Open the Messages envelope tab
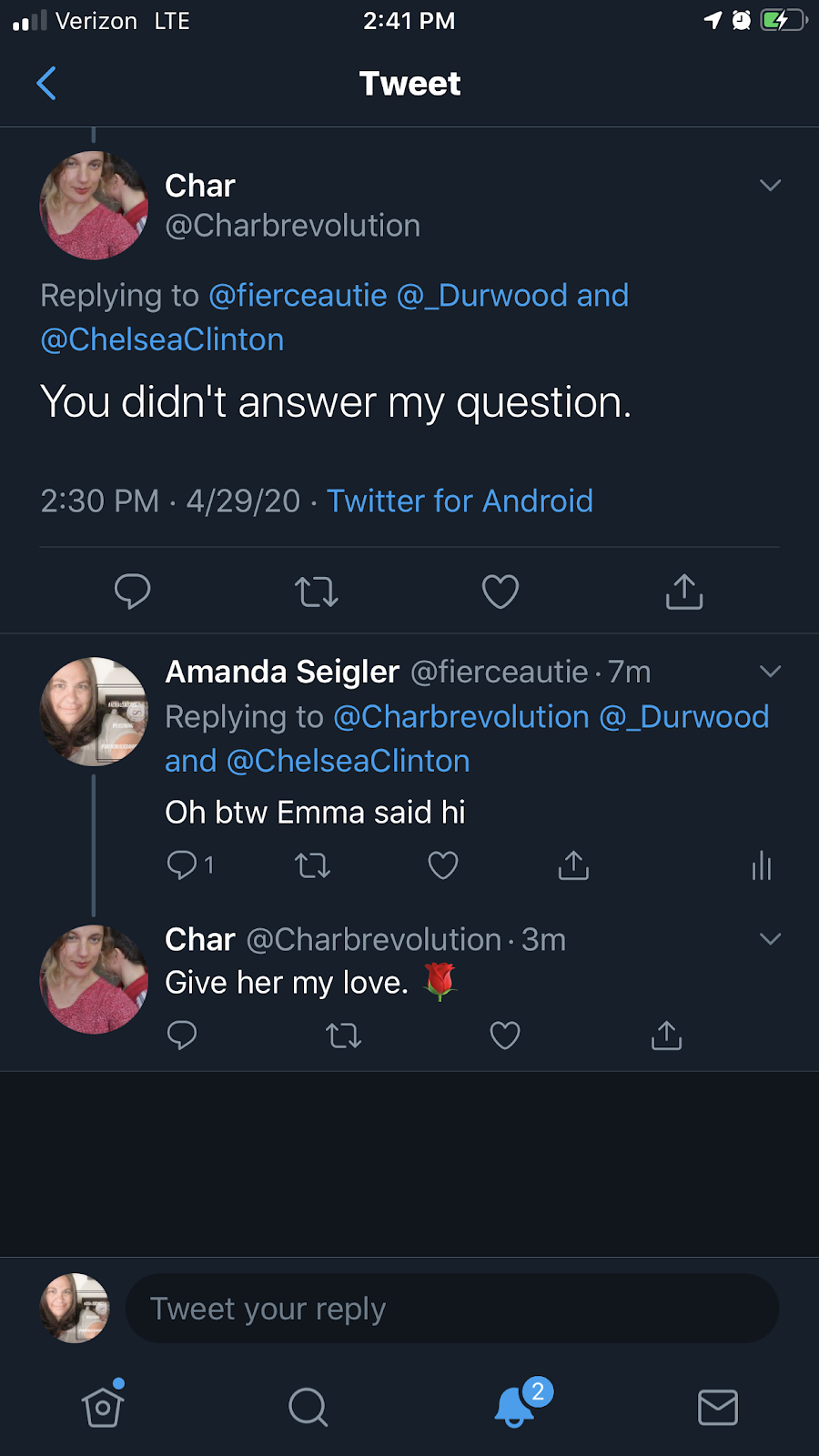This screenshot has width=819, height=1456. coord(717,1407)
